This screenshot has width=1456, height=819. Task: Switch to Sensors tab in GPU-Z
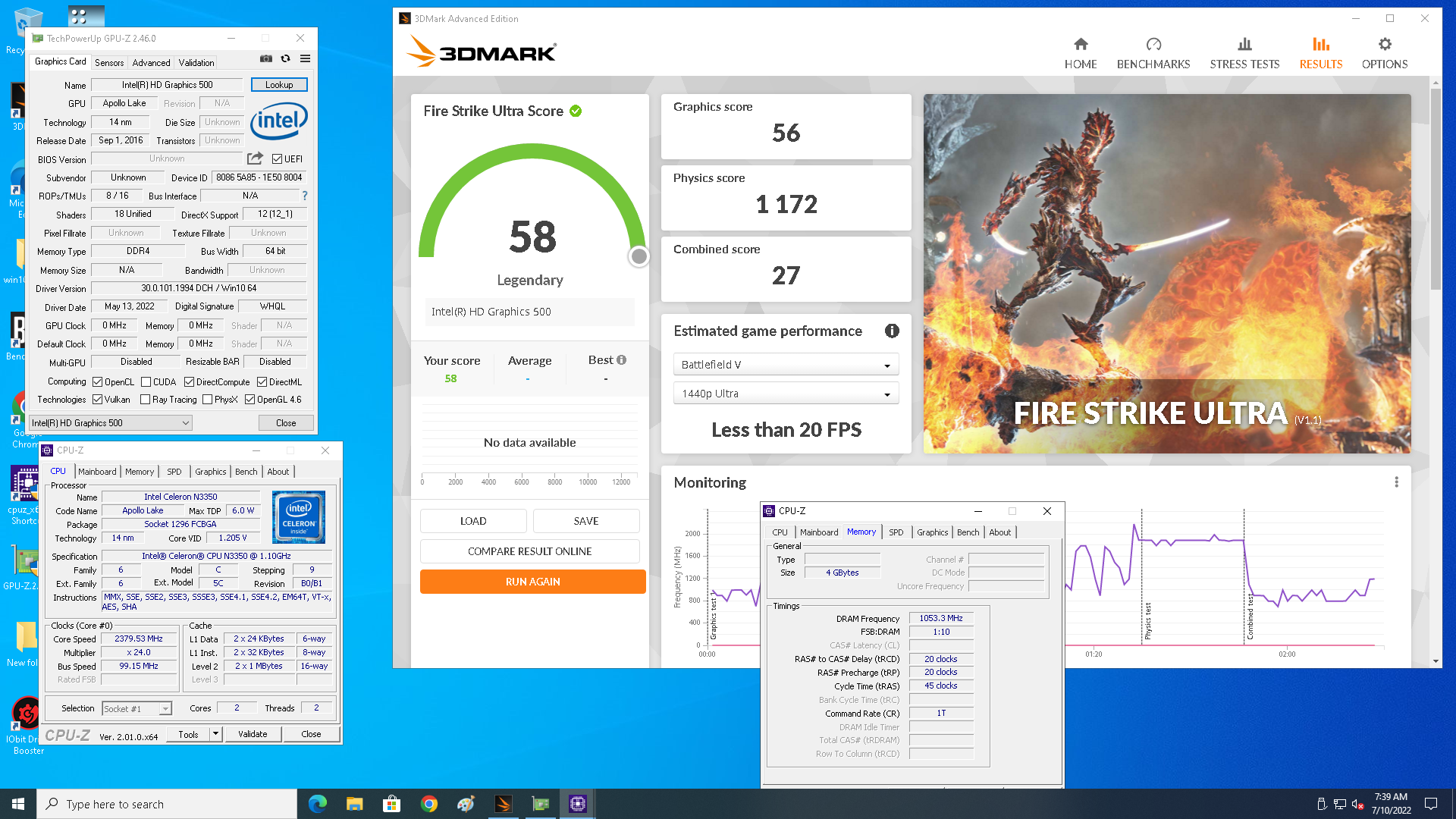tap(109, 63)
